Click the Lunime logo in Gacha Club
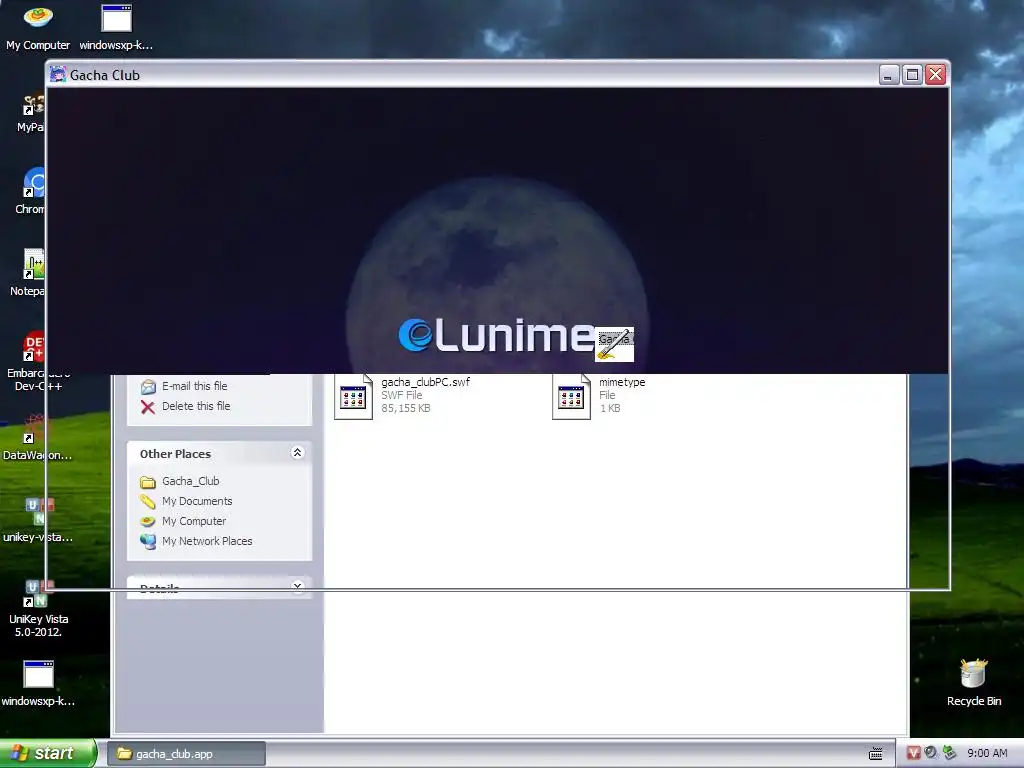Viewport: 1024px width, 768px height. pyautogui.click(x=497, y=335)
